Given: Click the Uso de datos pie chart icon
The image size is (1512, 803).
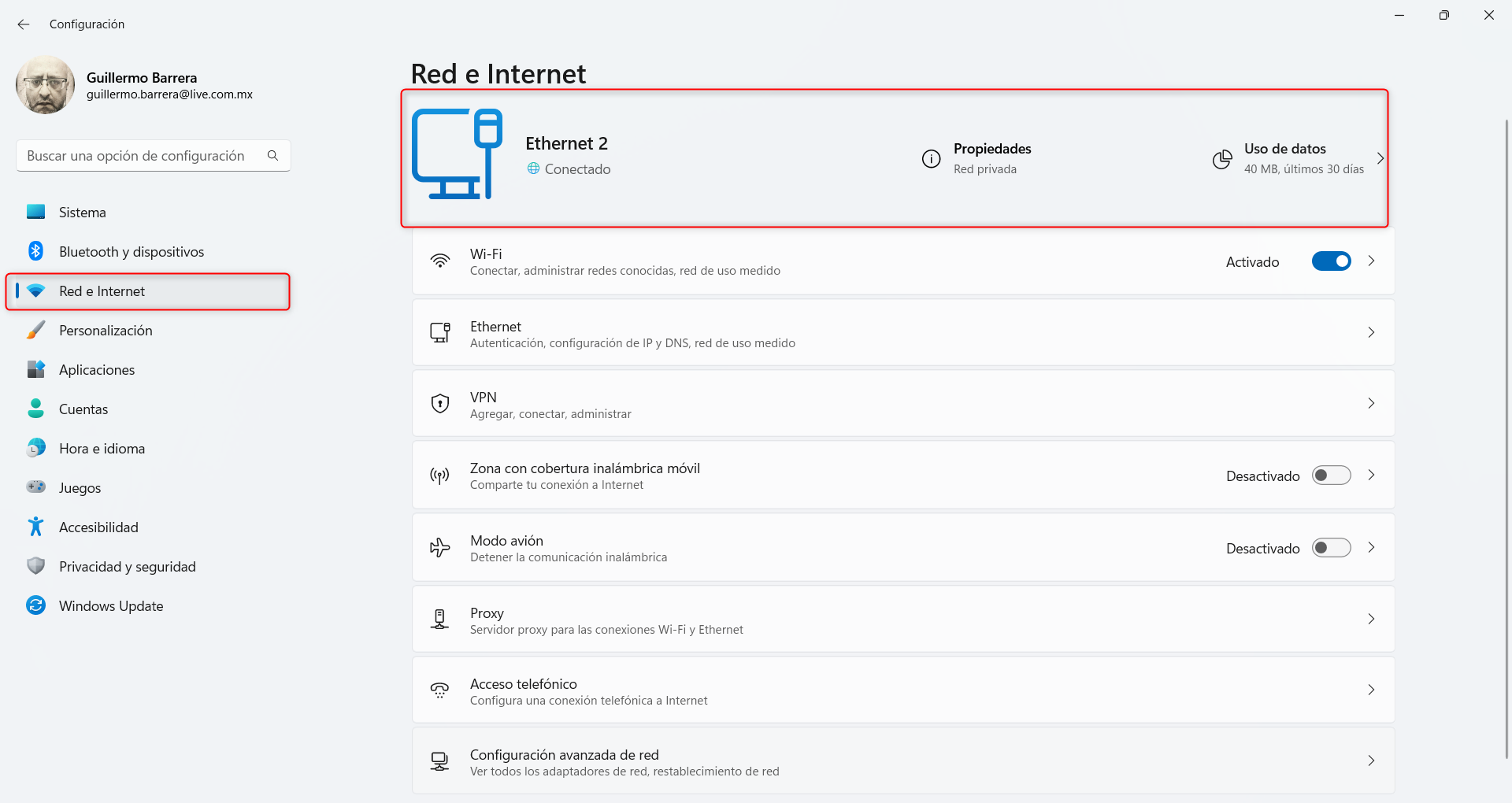Looking at the screenshot, I should tap(1221, 159).
